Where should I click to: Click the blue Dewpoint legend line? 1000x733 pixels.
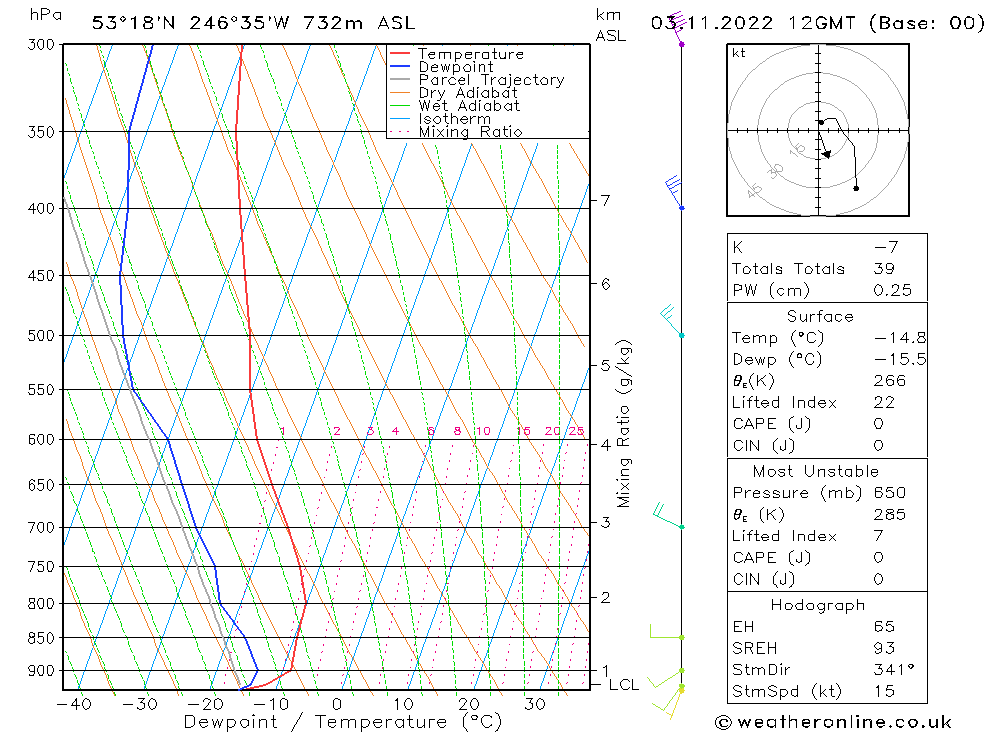(399, 66)
